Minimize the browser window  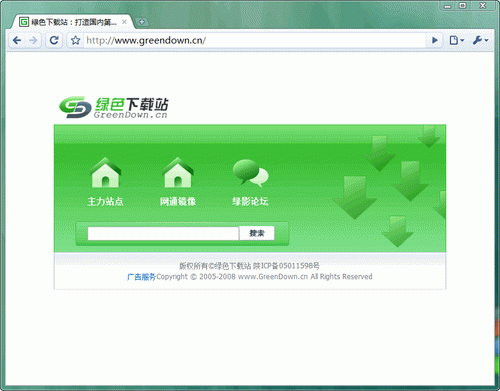[x=447, y=6]
